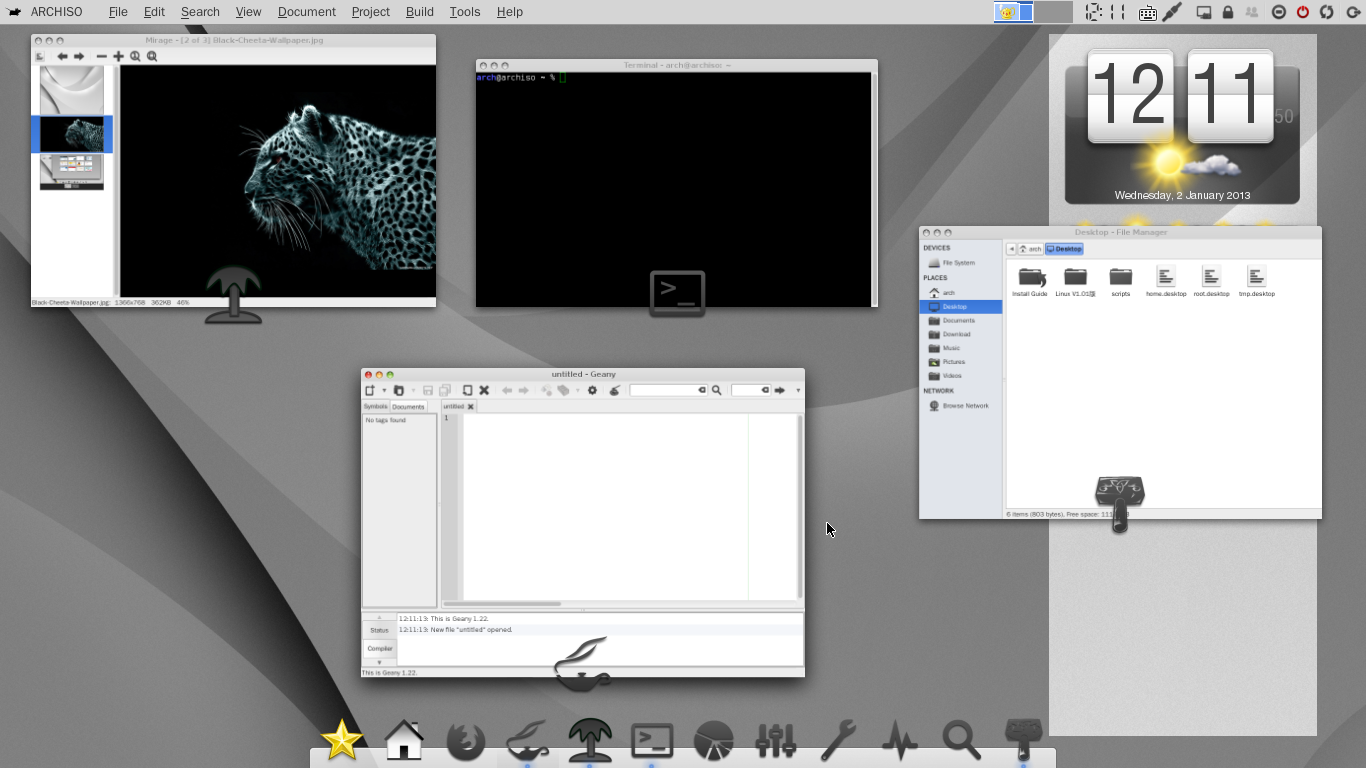The width and height of the screenshot is (1366, 768).
Task: Open the Document menu
Action: (306, 12)
